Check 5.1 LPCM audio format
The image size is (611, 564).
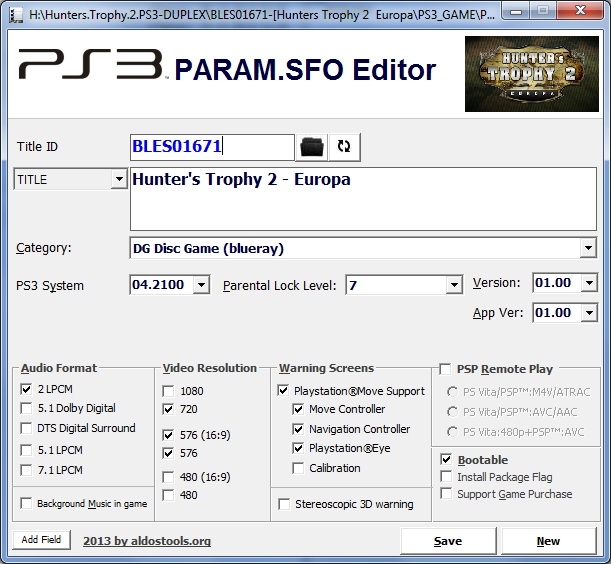click(26, 450)
